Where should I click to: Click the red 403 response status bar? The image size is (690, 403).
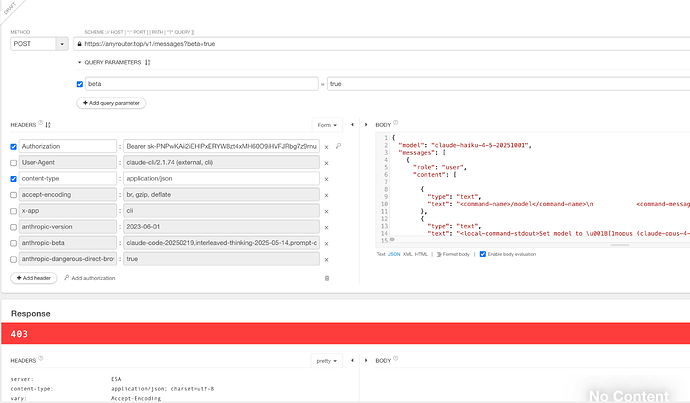click(345, 333)
